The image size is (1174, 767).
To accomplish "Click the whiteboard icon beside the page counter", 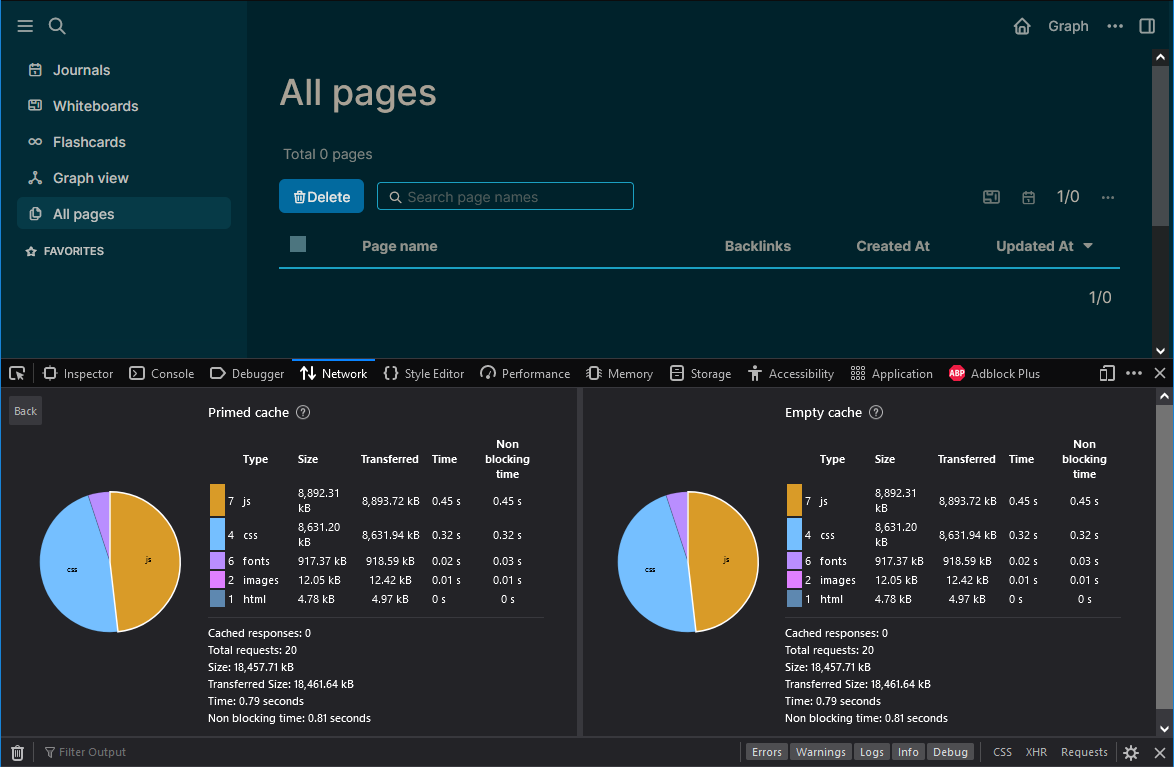I will coord(991,197).
